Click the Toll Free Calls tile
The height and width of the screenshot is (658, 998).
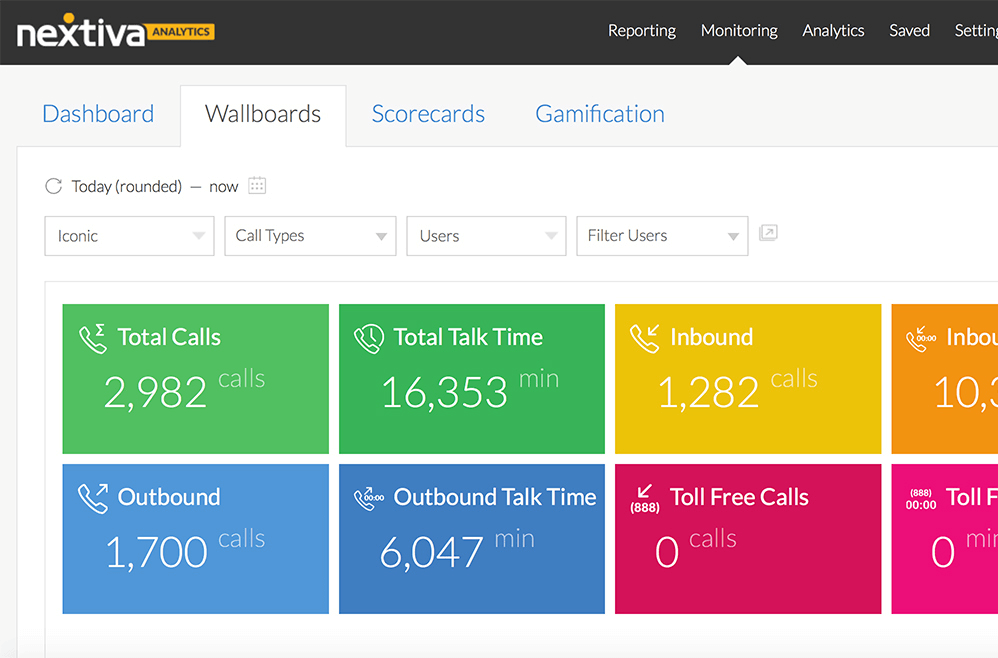[x=747, y=539]
